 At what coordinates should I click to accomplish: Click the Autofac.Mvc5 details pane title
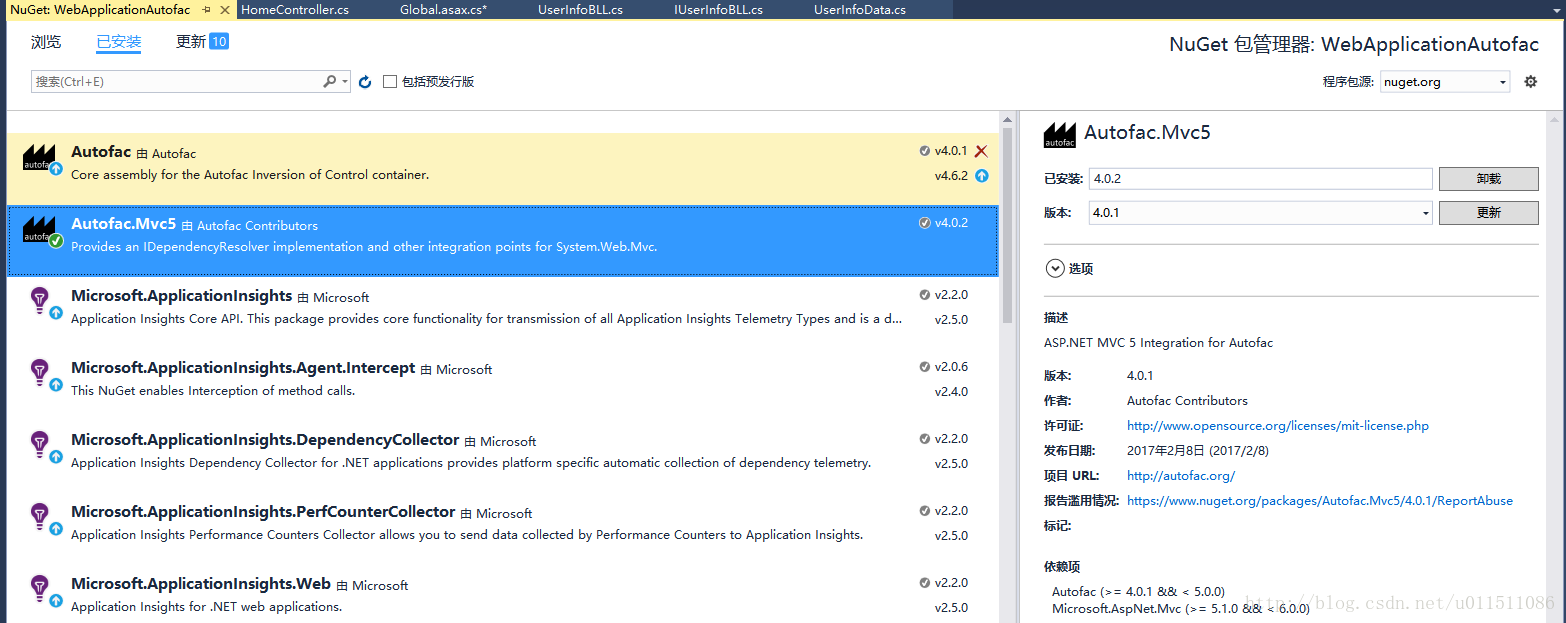click(1147, 132)
